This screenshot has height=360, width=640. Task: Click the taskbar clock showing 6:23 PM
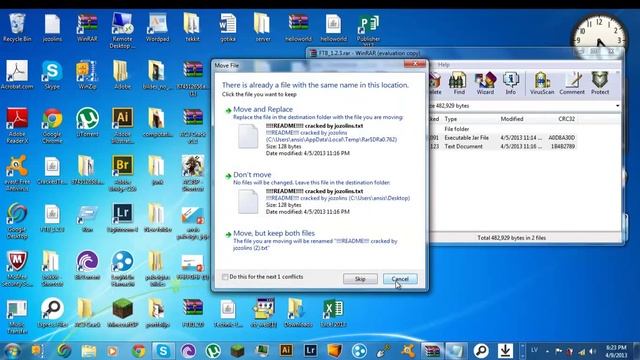pos(616,351)
